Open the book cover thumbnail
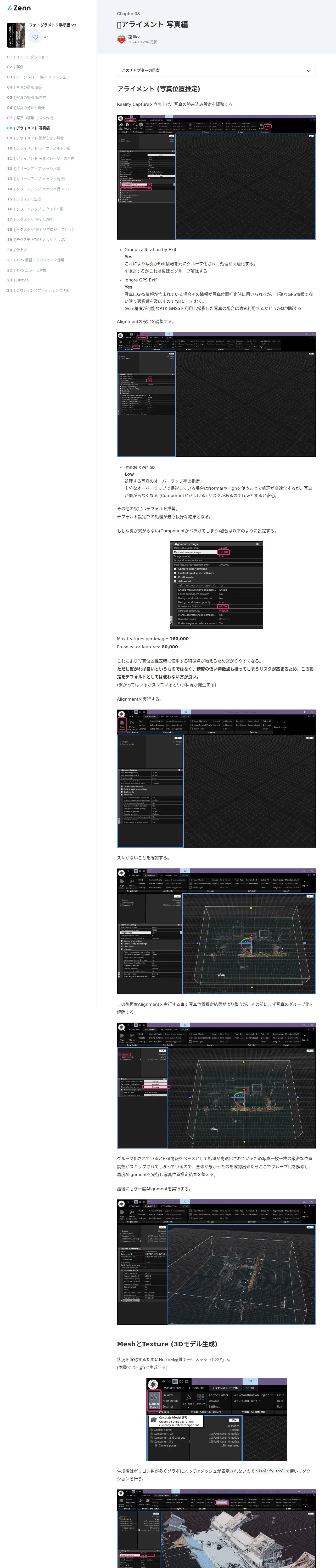The image size is (336, 1568). [16, 35]
